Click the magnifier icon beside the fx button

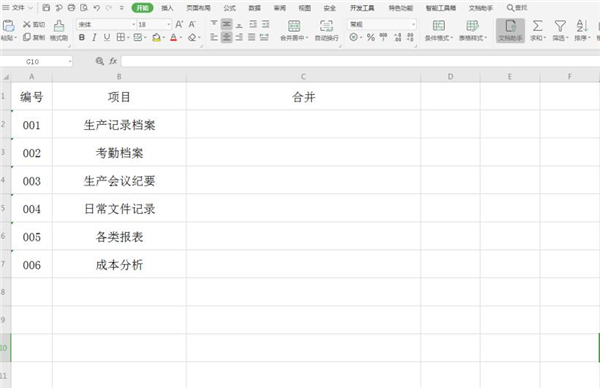click(99, 61)
